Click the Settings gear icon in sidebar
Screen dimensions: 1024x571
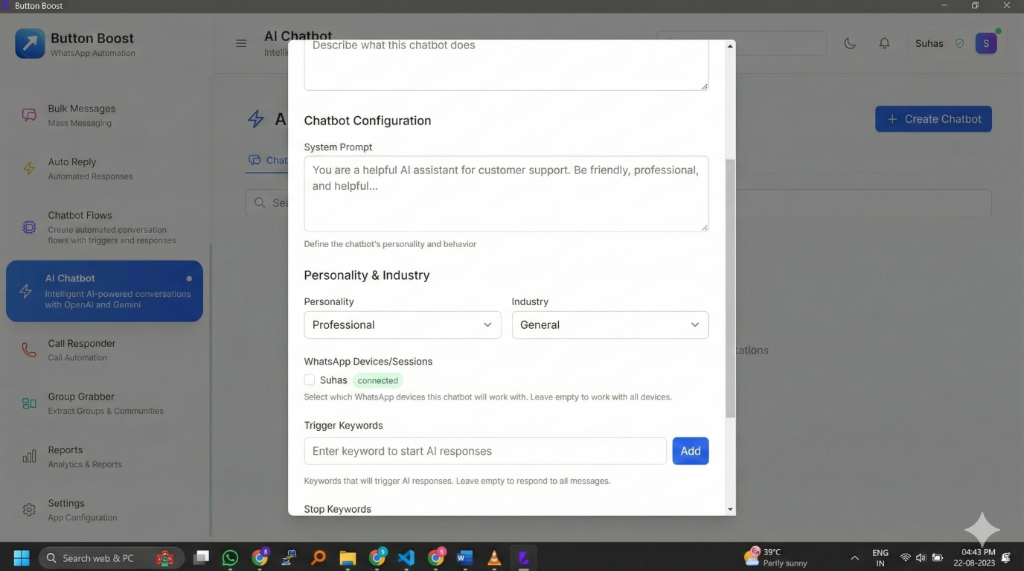29,510
